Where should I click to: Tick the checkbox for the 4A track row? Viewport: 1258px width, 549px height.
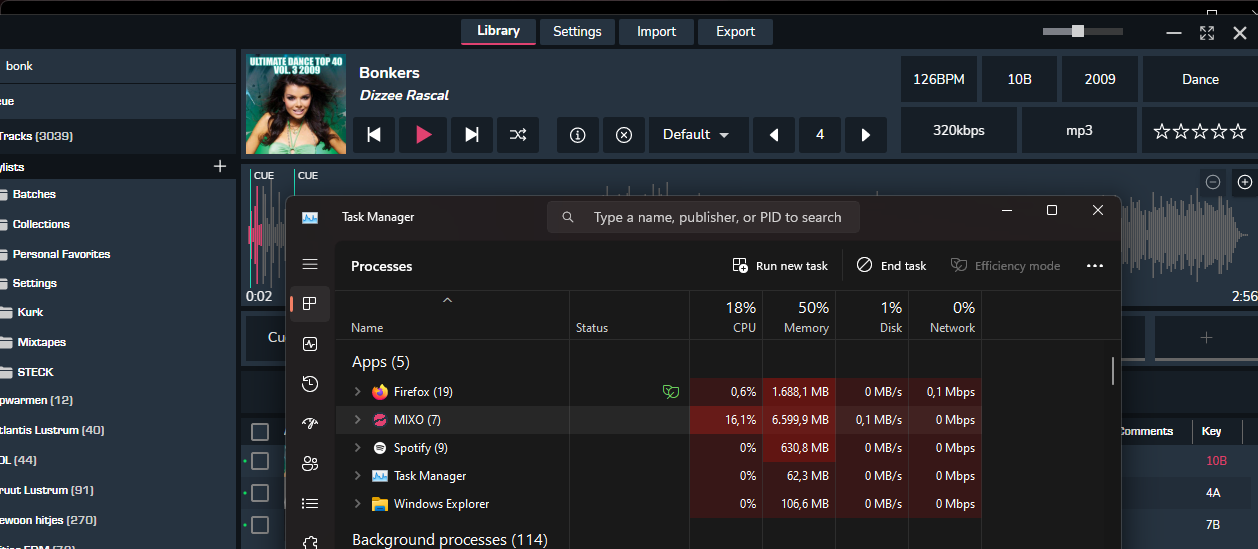pyautogui.click(x=260, y=493)
